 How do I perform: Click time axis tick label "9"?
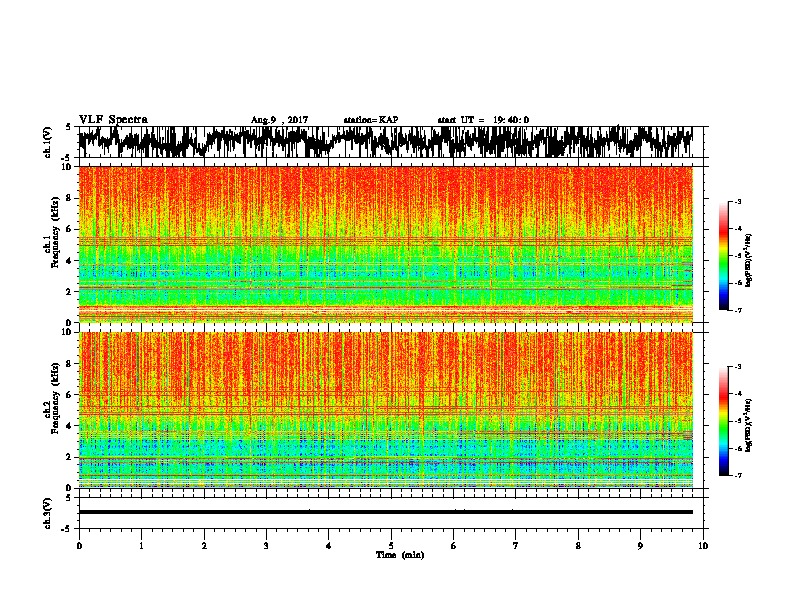640,546
